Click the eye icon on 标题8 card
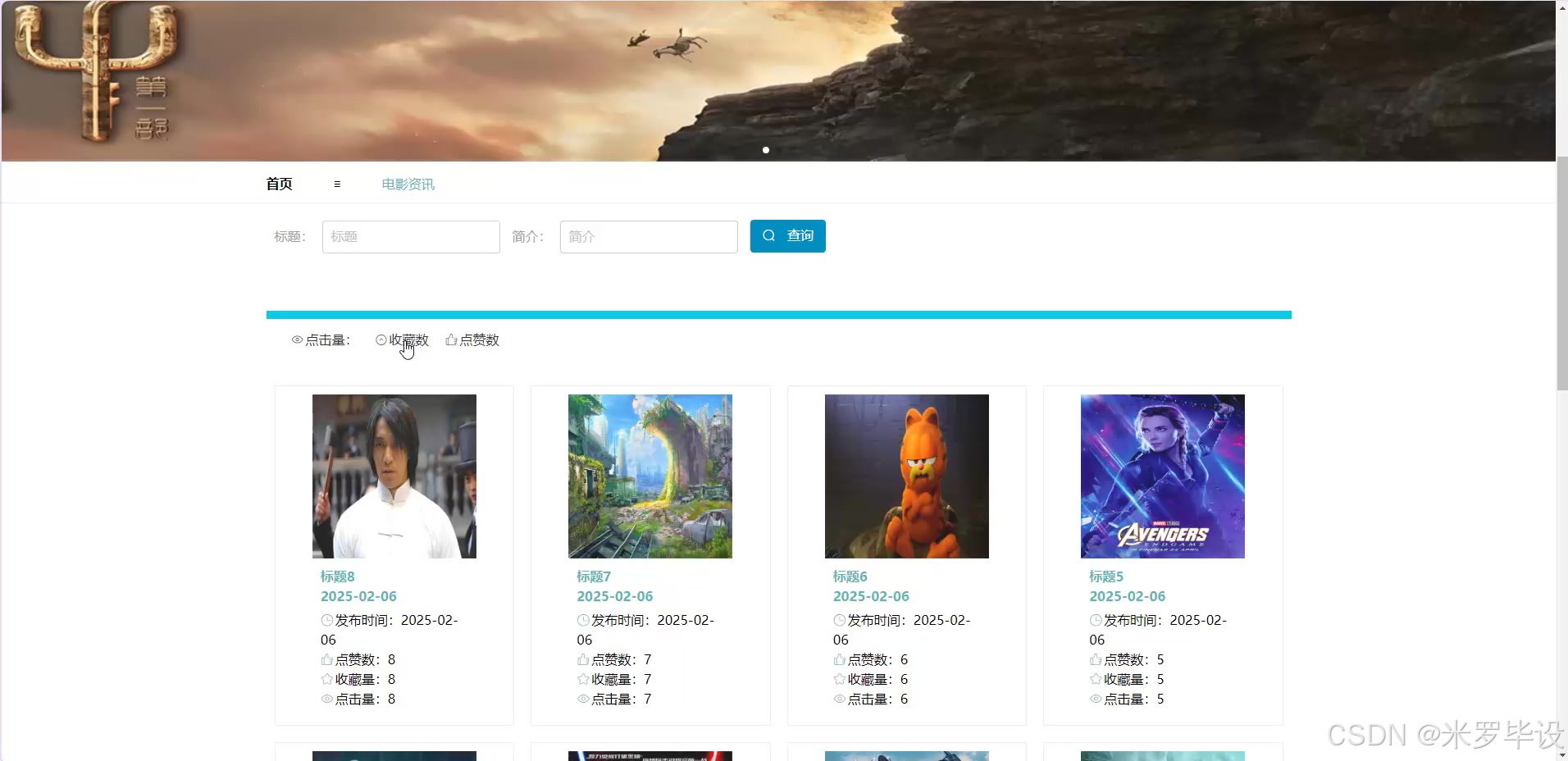Screen dimensions: 1568x761 [x=327, y=699]
